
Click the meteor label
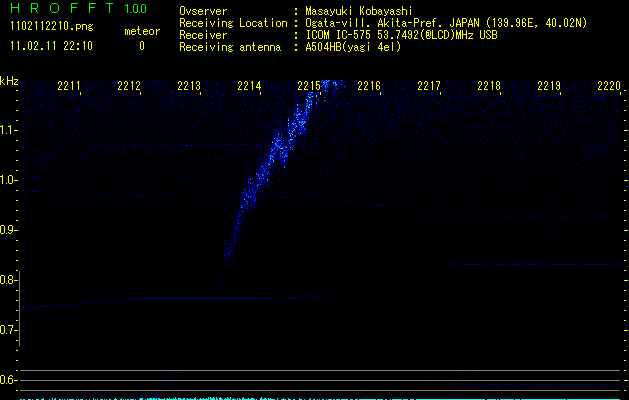(142, 31)
